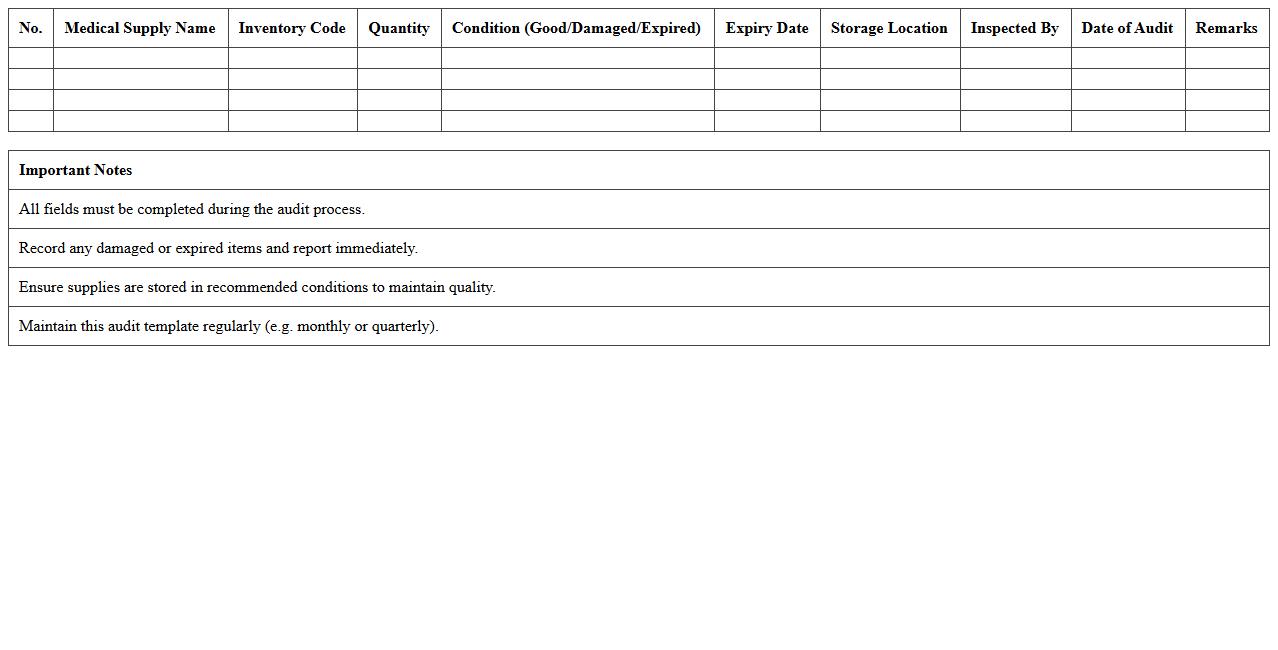Select the second row's Medical Supply Name cell

140,79
